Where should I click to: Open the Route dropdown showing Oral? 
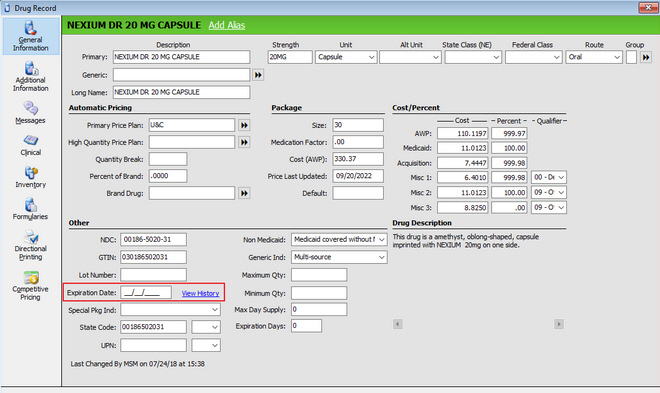coord(594,57)
